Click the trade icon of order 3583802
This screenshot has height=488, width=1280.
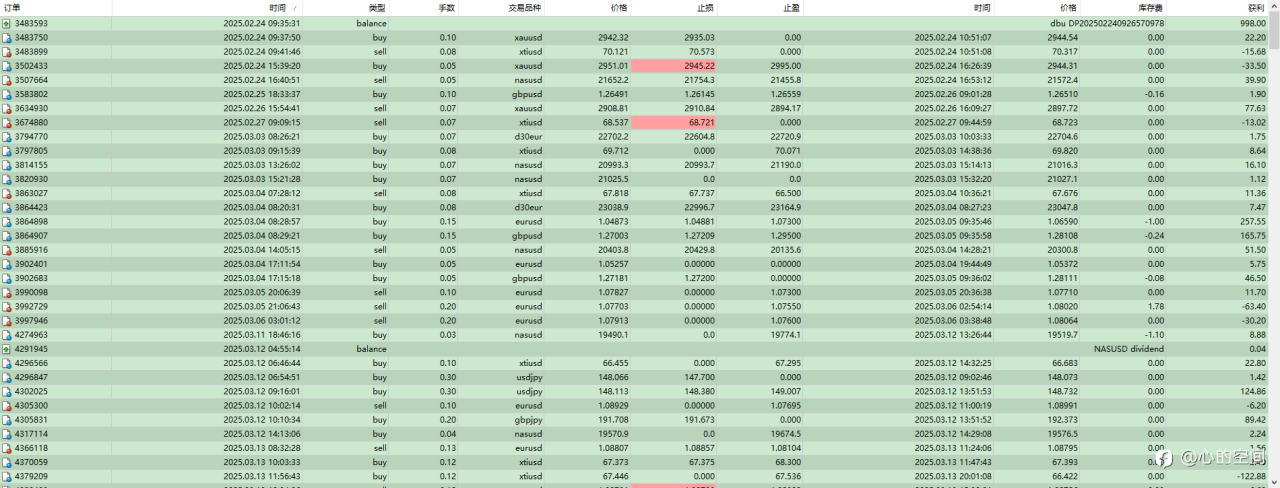tap(6, 94)
